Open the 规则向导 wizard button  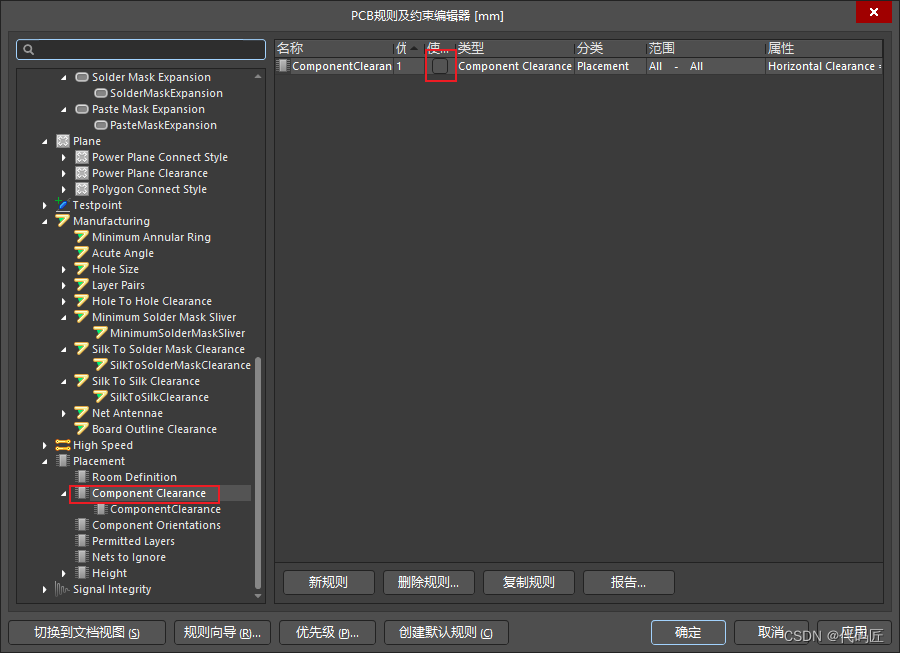click(x=222, y=632)
